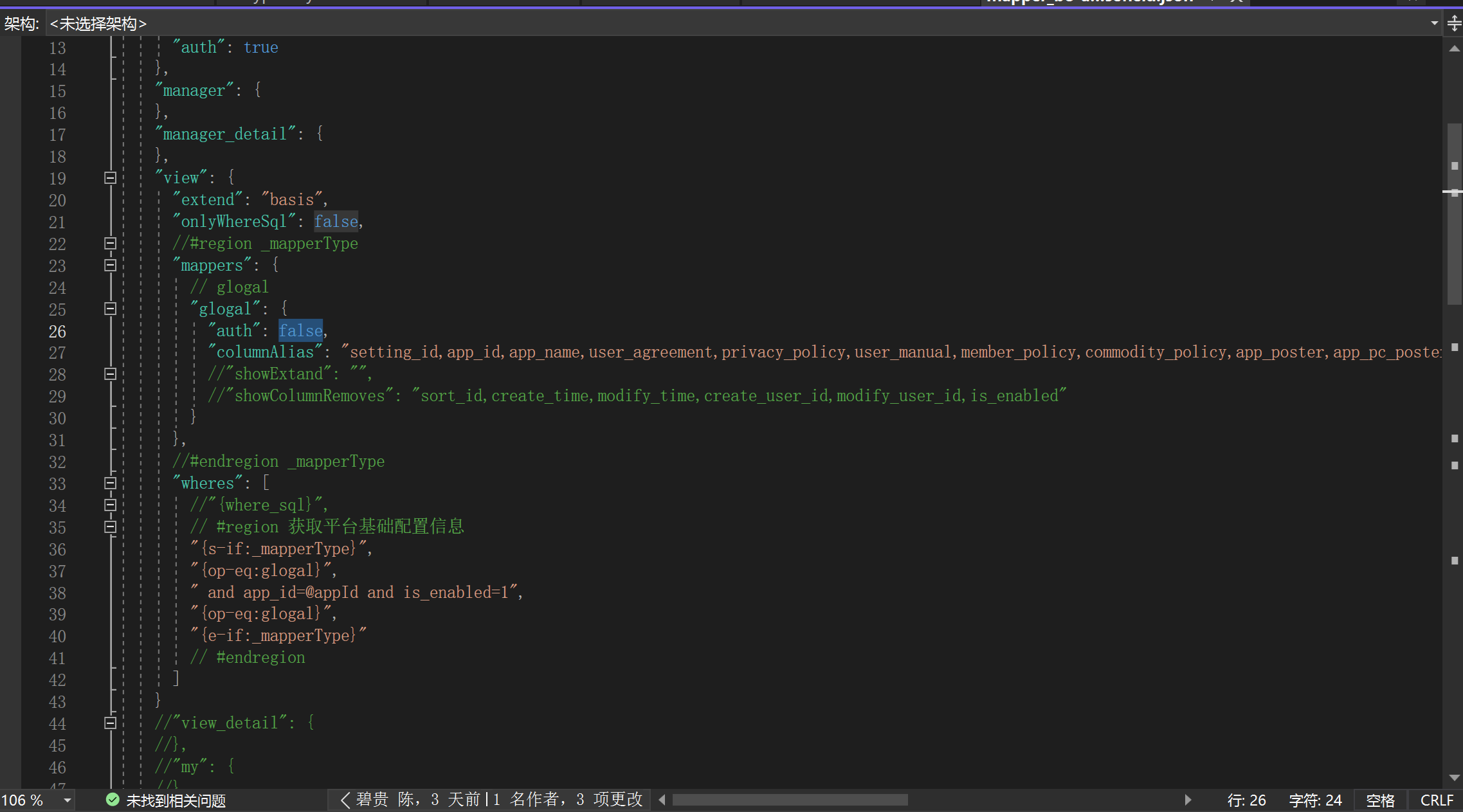Image resolution: width=1463 pixels, height=812 pixels.
Task: Click line number 33 in the gutter
Action: click(x=57, y=484)
